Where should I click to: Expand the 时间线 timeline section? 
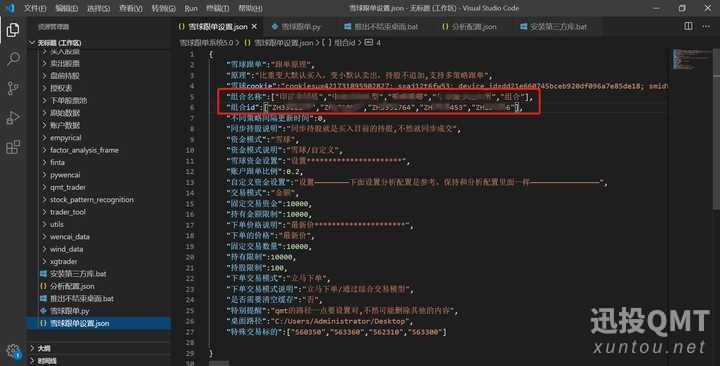[x=47, y=361]
